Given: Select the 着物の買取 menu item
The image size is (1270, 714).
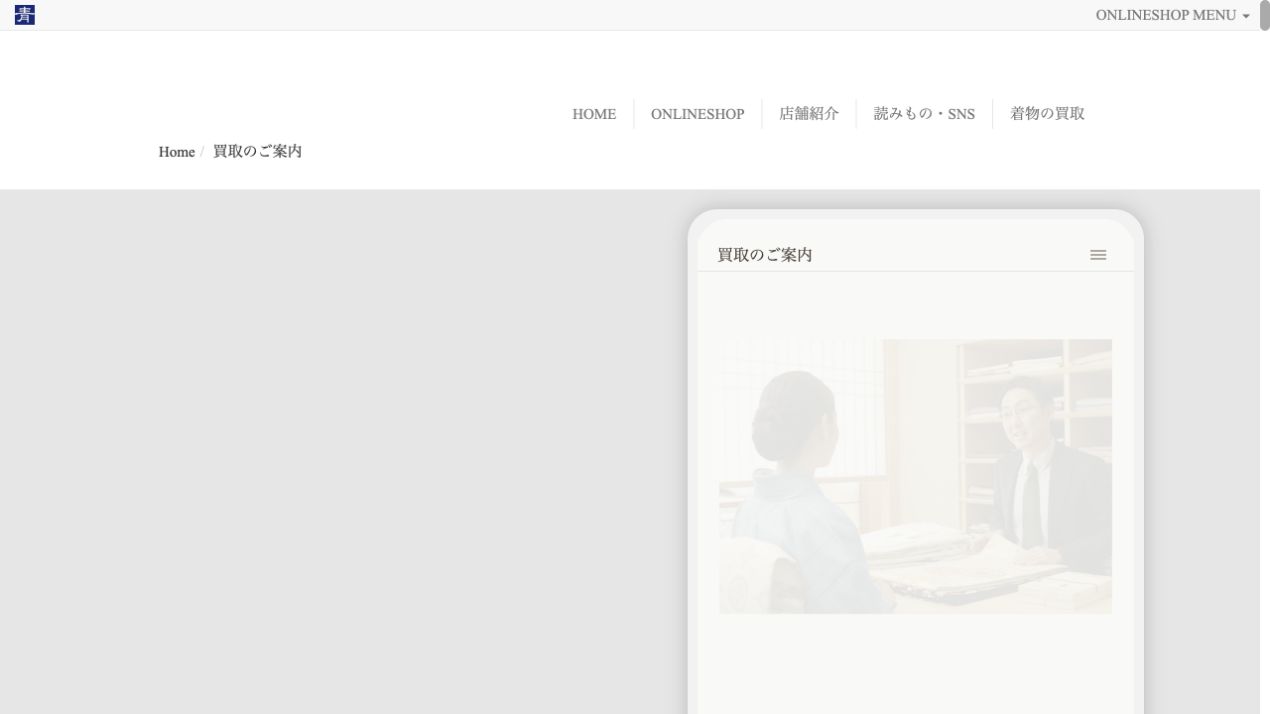Looking at the screenshot, I should point(1047,114).
